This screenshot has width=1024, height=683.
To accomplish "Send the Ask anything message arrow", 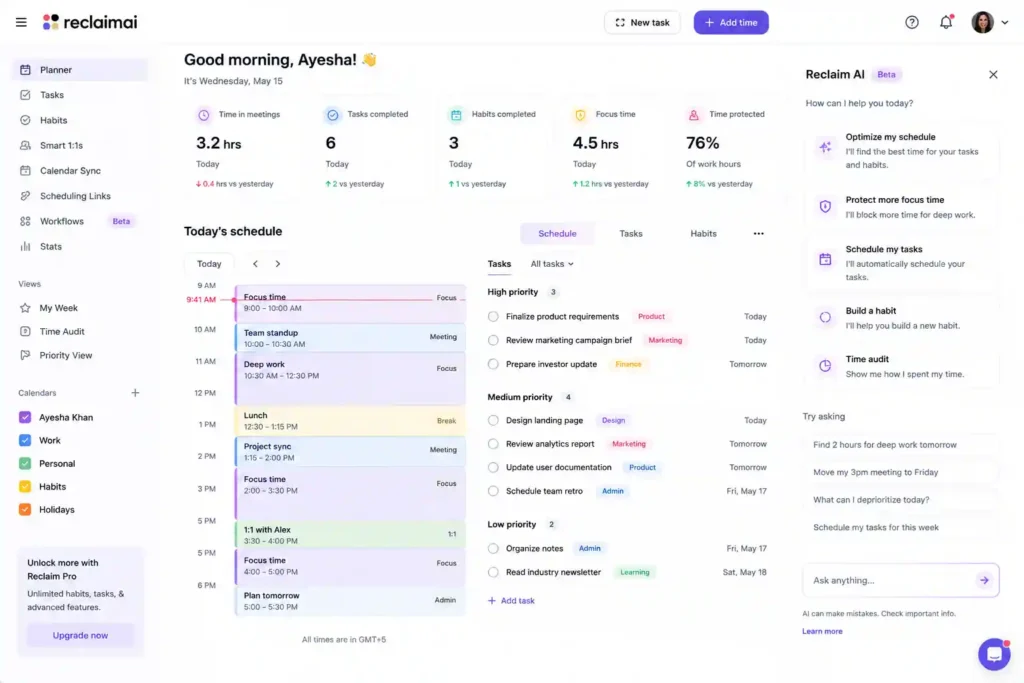I will 984,580.
